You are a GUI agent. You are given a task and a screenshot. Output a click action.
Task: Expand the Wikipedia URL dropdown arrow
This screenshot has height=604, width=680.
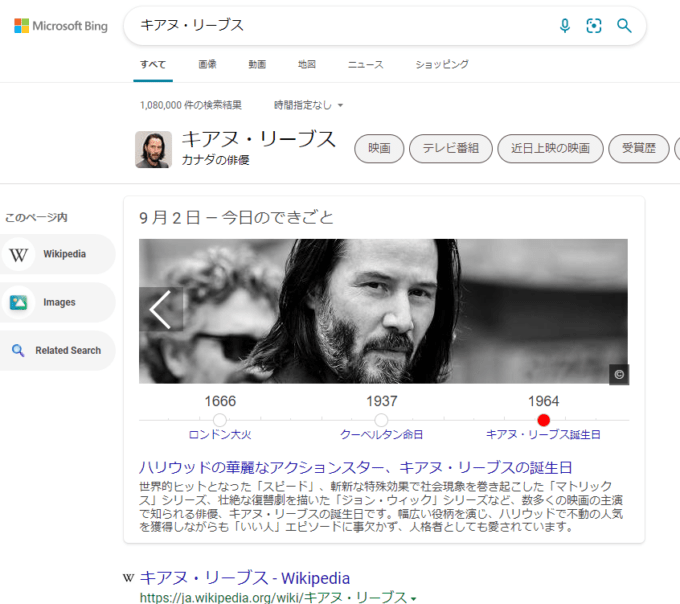click(x=414, y=598)
